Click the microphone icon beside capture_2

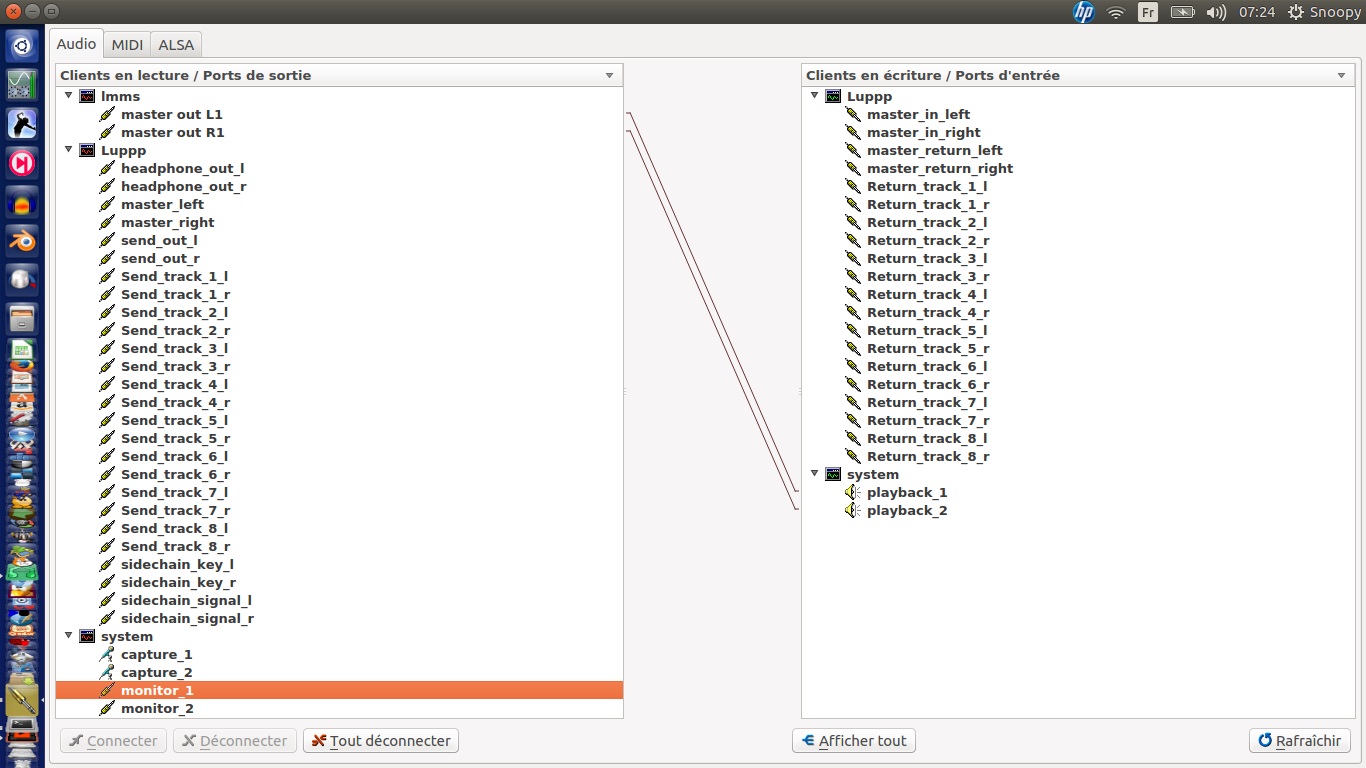107,672
